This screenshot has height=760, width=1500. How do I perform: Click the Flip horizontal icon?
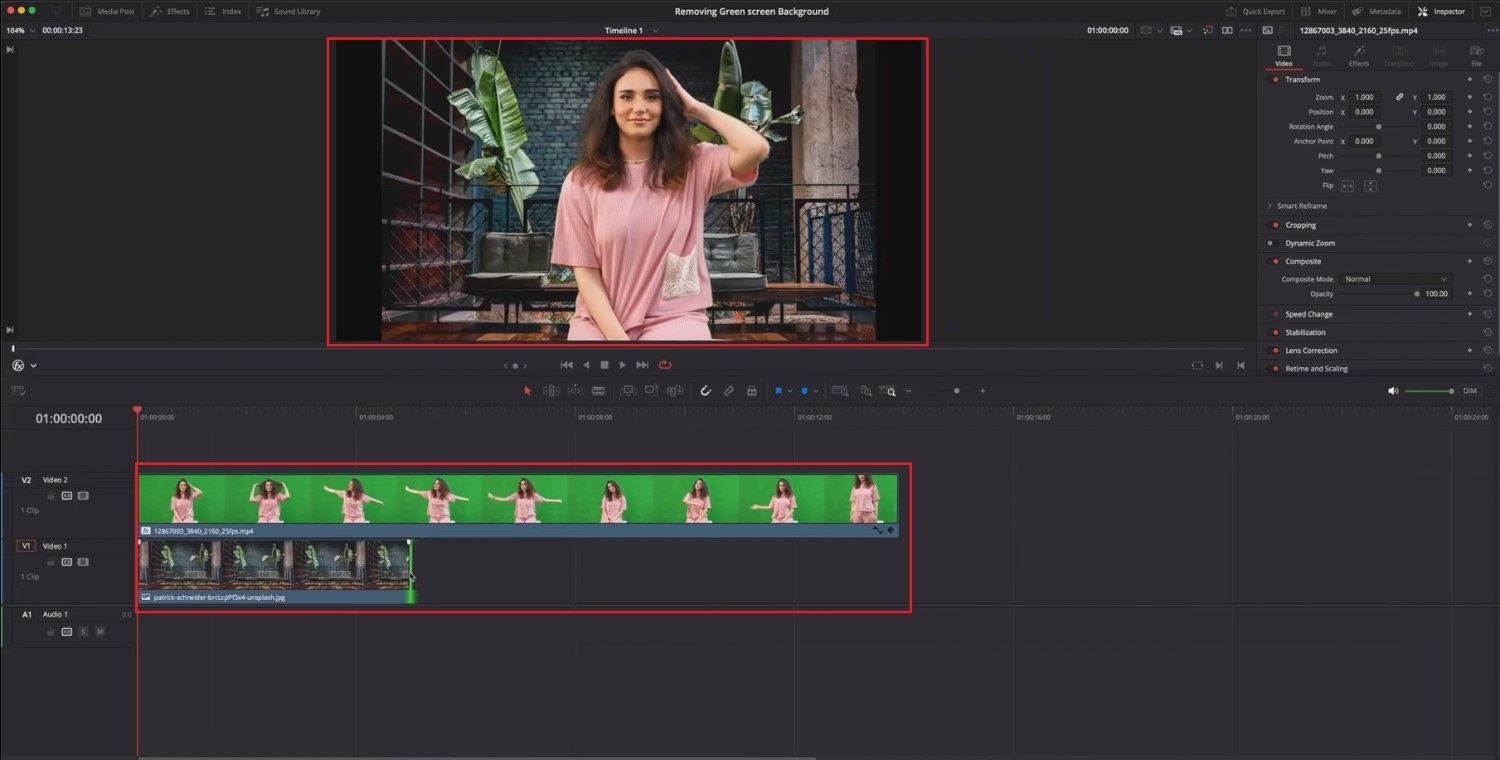click(x=1347, y=186)
